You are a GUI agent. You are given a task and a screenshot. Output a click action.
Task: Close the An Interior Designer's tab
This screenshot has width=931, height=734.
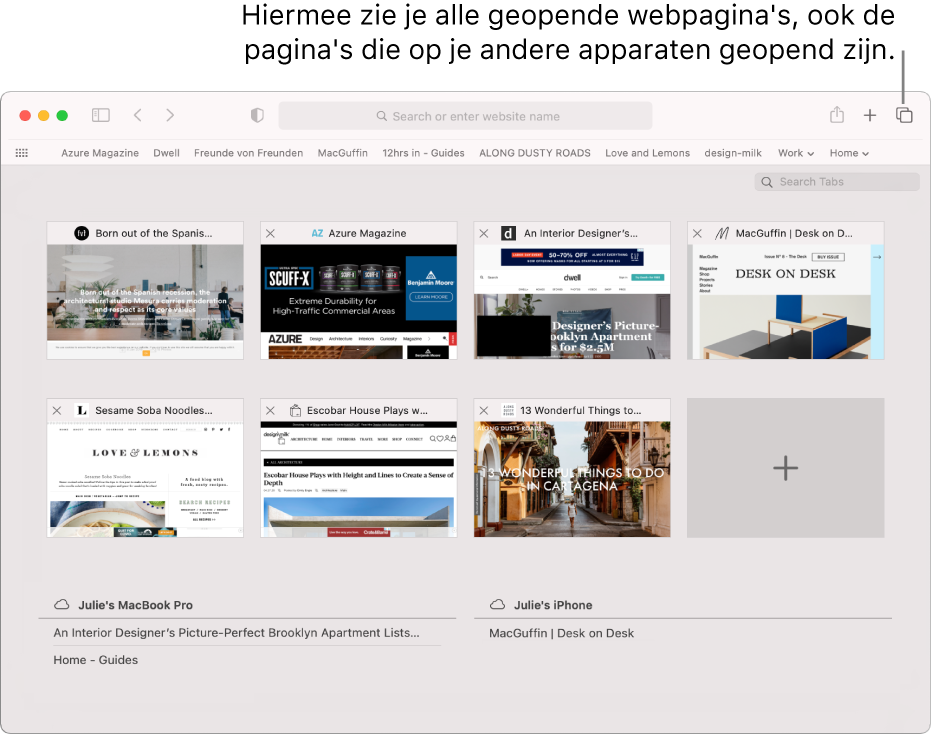pos(484,233)
